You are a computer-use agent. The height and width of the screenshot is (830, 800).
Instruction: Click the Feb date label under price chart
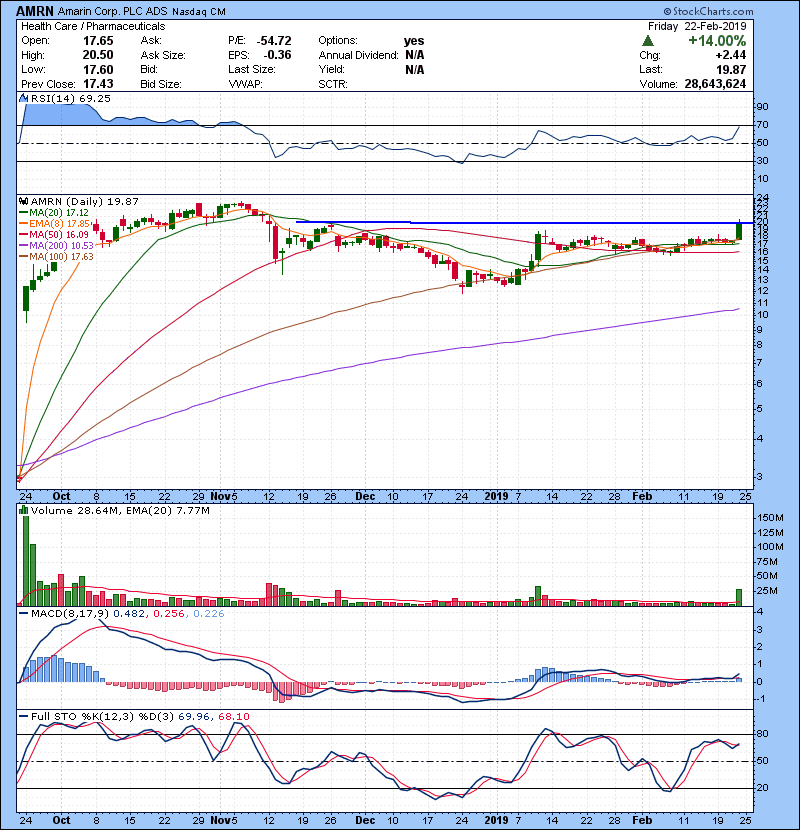(x=642, y=496)
